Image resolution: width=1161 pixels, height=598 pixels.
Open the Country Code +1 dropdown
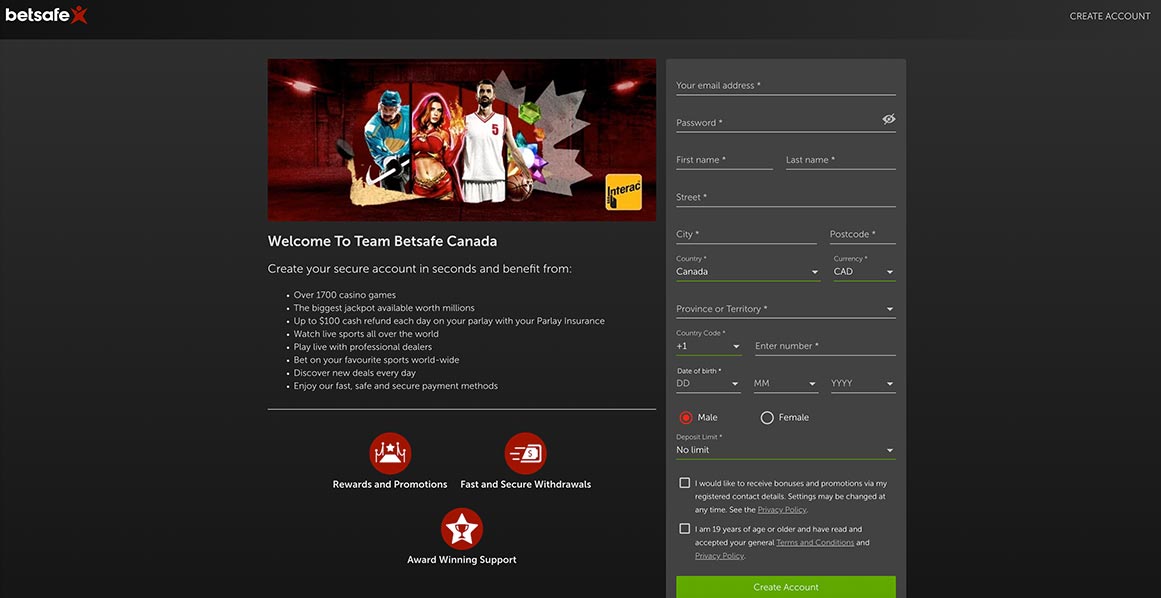(x=709, y=346)
